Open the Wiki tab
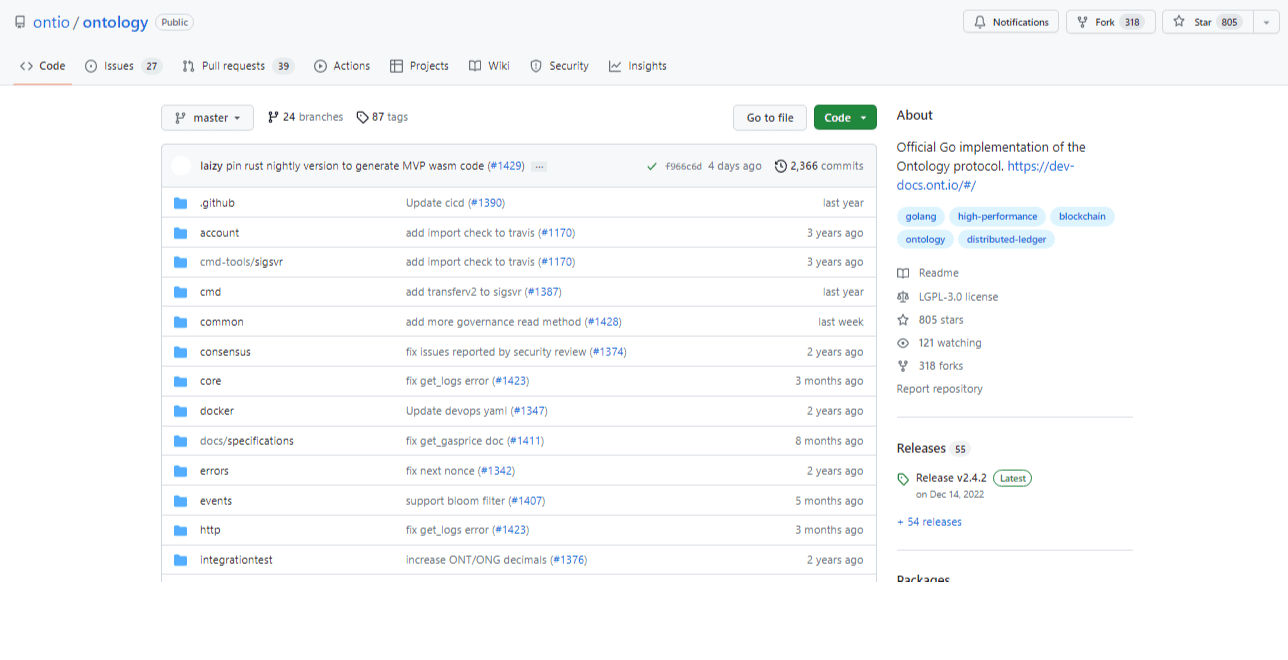The height and width of the screenshot is (660, 1288). coord(489,66)
